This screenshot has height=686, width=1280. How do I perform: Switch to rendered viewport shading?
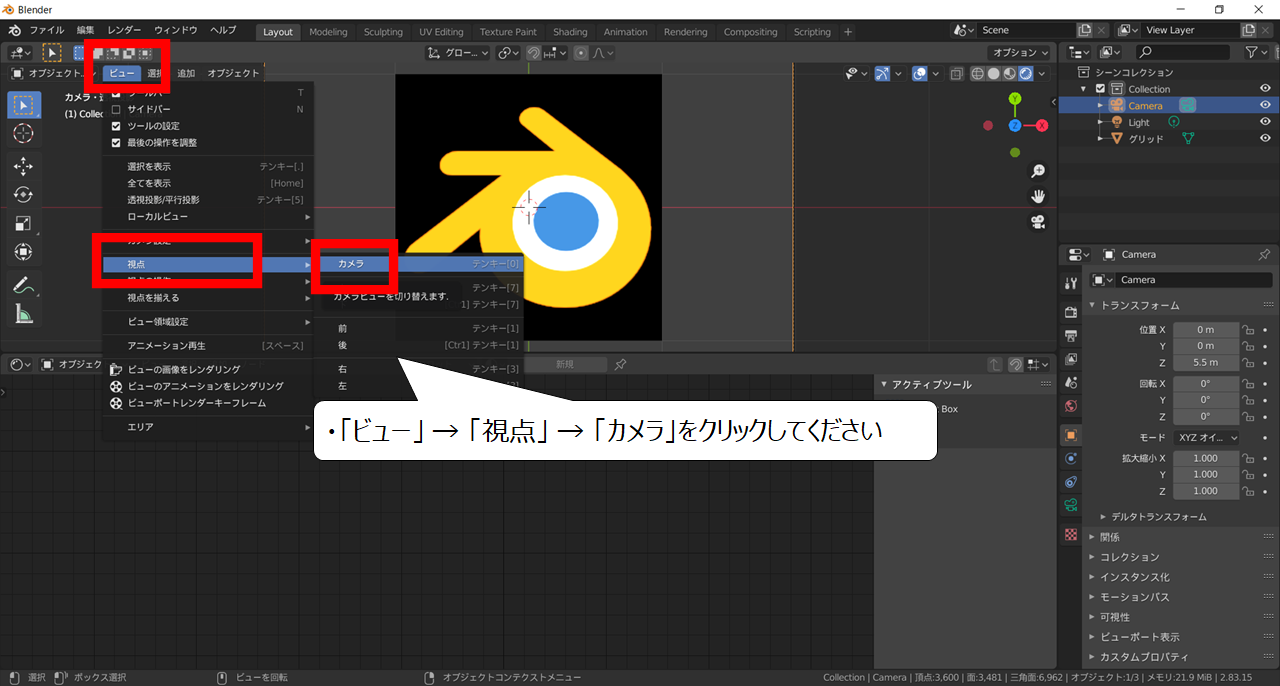[1026, 73]
